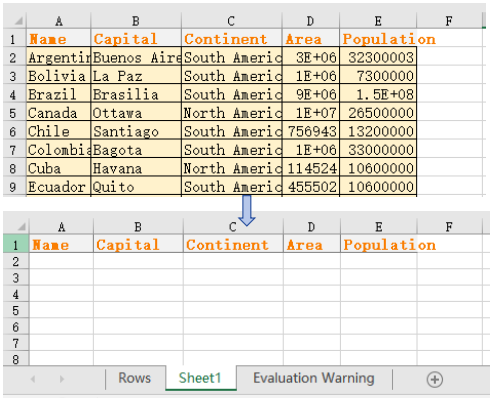Select row 1 header in bottom spreadsheet
494x398 pixels.
[x=16, y=244]
